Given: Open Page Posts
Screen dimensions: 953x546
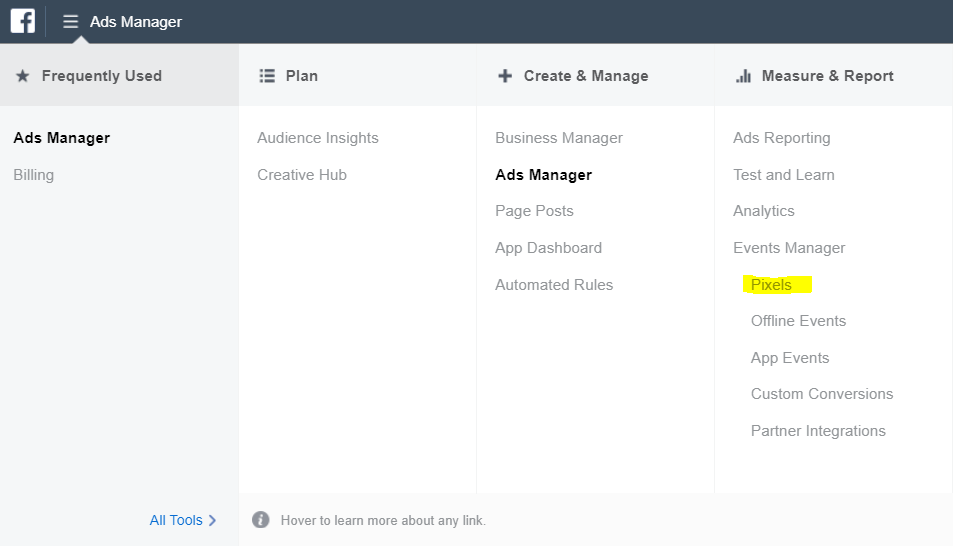Looking at the screenshot, I should click(x=534, y=211).
